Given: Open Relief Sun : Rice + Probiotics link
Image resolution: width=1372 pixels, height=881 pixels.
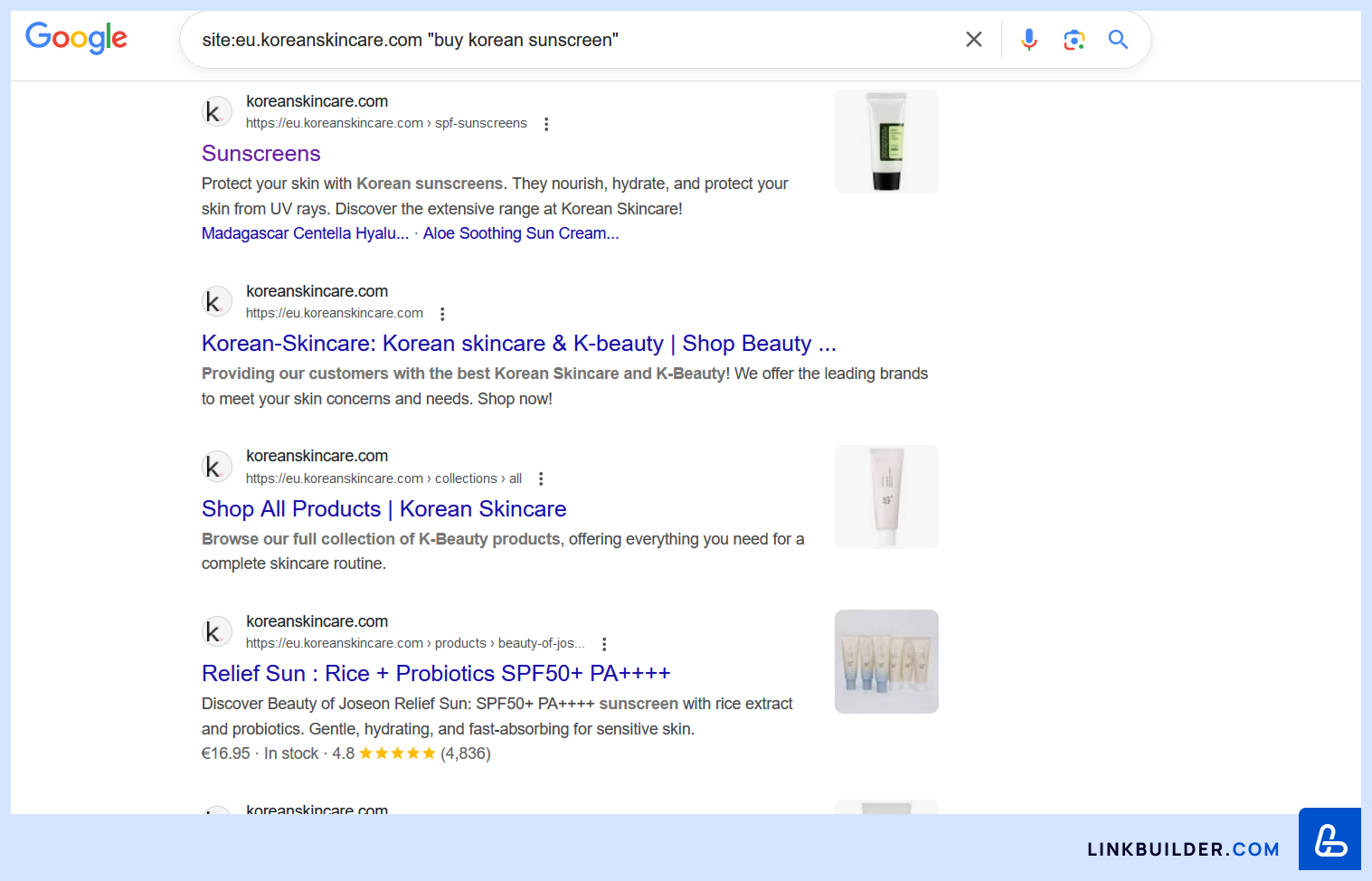Looking at the screenshot, I should click(x=436, y=674).
